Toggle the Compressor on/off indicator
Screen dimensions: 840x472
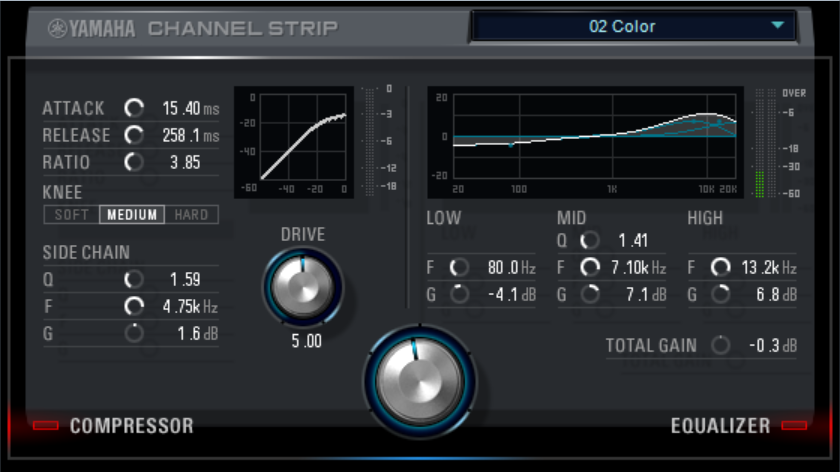click(46, 425)
